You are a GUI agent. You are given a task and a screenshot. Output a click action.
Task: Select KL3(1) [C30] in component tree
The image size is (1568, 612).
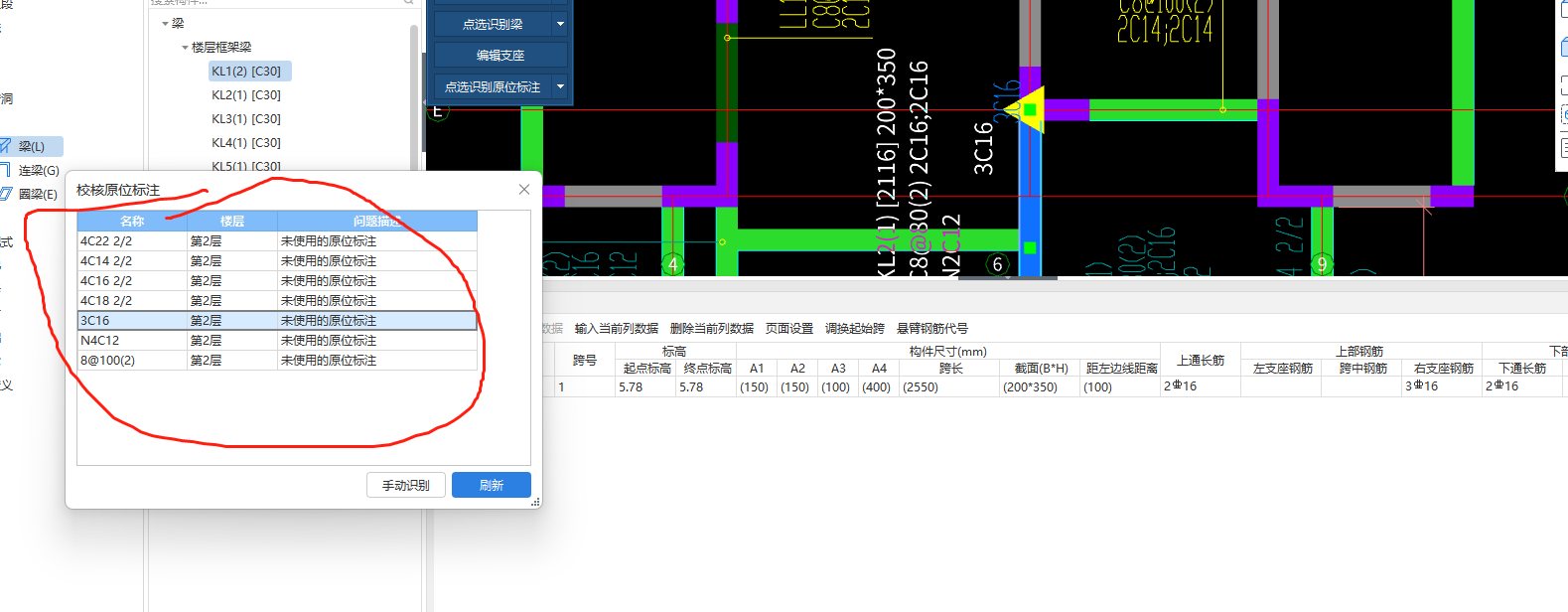click(x=246, y=119)
